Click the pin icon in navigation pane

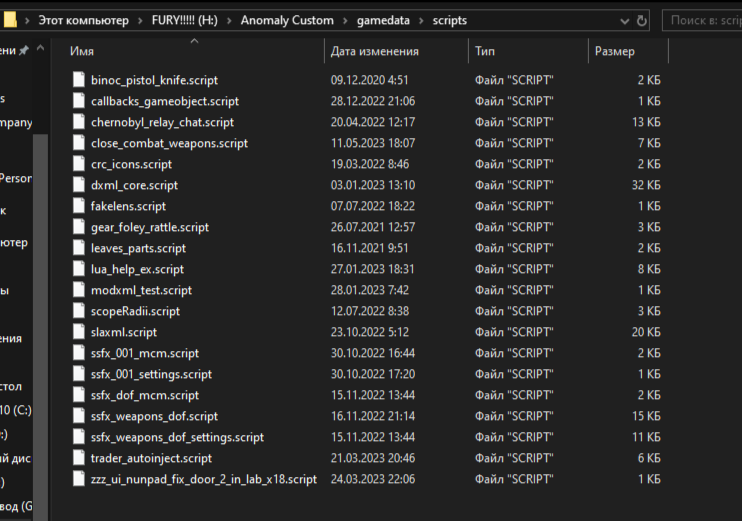point(24,50)
